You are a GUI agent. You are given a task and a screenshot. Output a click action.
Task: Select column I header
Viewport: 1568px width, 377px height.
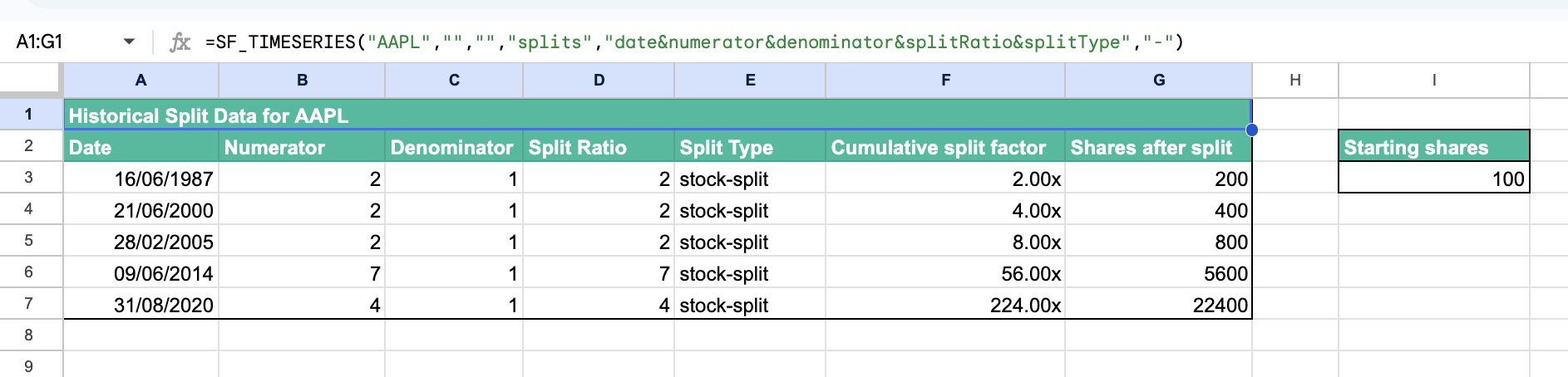point(1434,81)
